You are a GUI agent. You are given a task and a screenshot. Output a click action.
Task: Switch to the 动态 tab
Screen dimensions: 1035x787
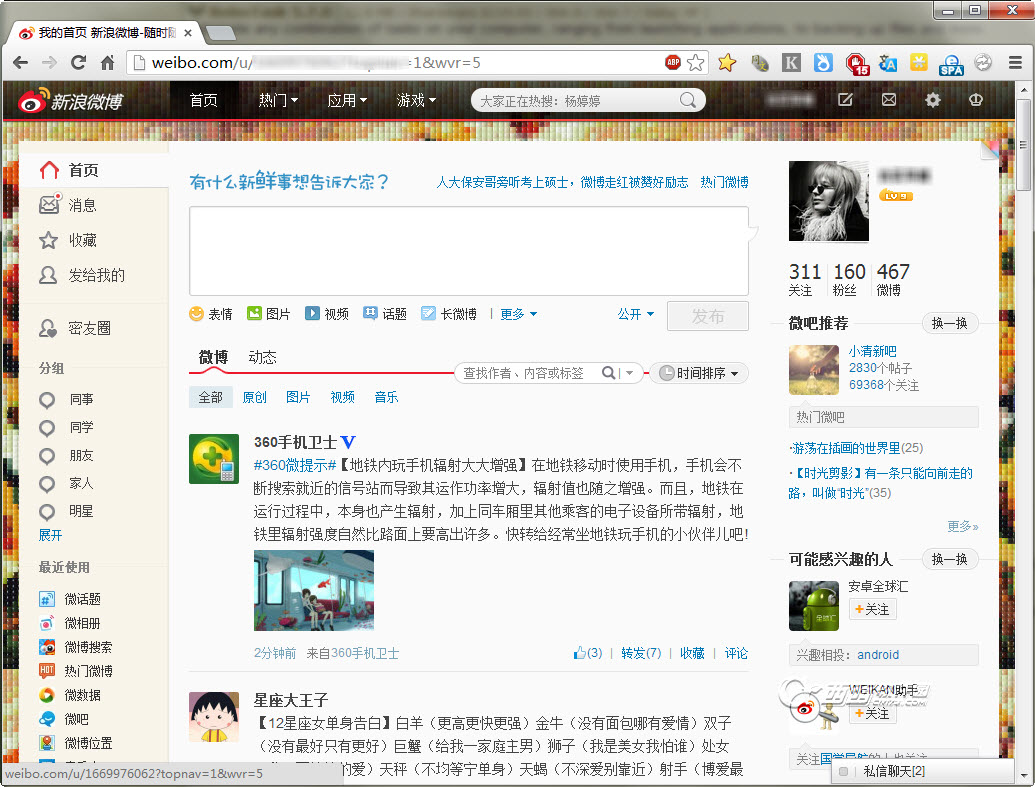pyautogui.click(x=262, y=357)
